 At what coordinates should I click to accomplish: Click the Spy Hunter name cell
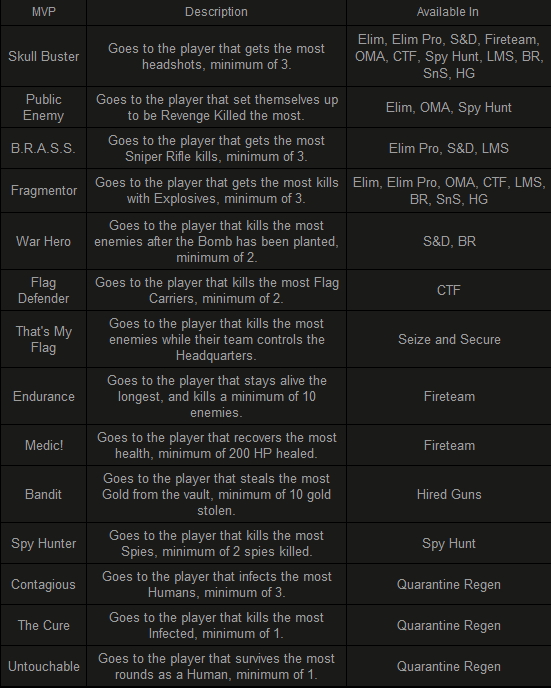pyautogui.click(x=43, y=543)
